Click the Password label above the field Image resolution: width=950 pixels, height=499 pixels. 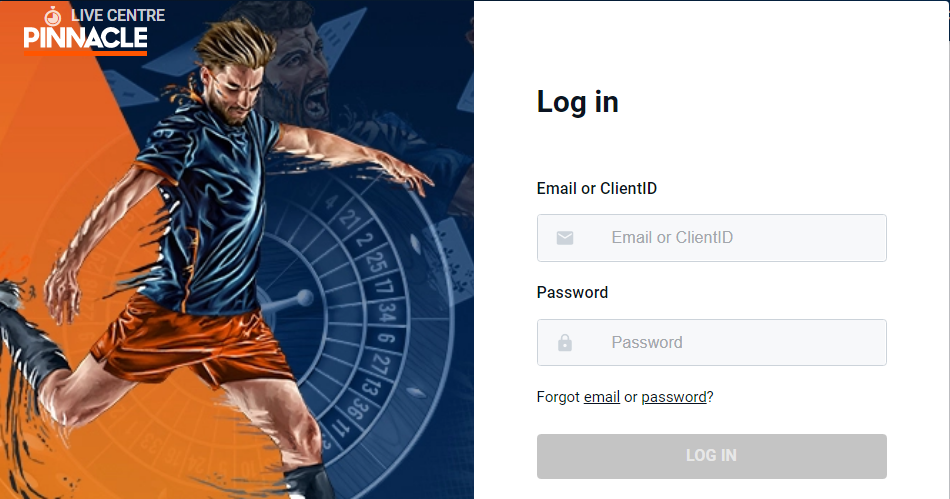pyautogui.click(x=573, y=292)
